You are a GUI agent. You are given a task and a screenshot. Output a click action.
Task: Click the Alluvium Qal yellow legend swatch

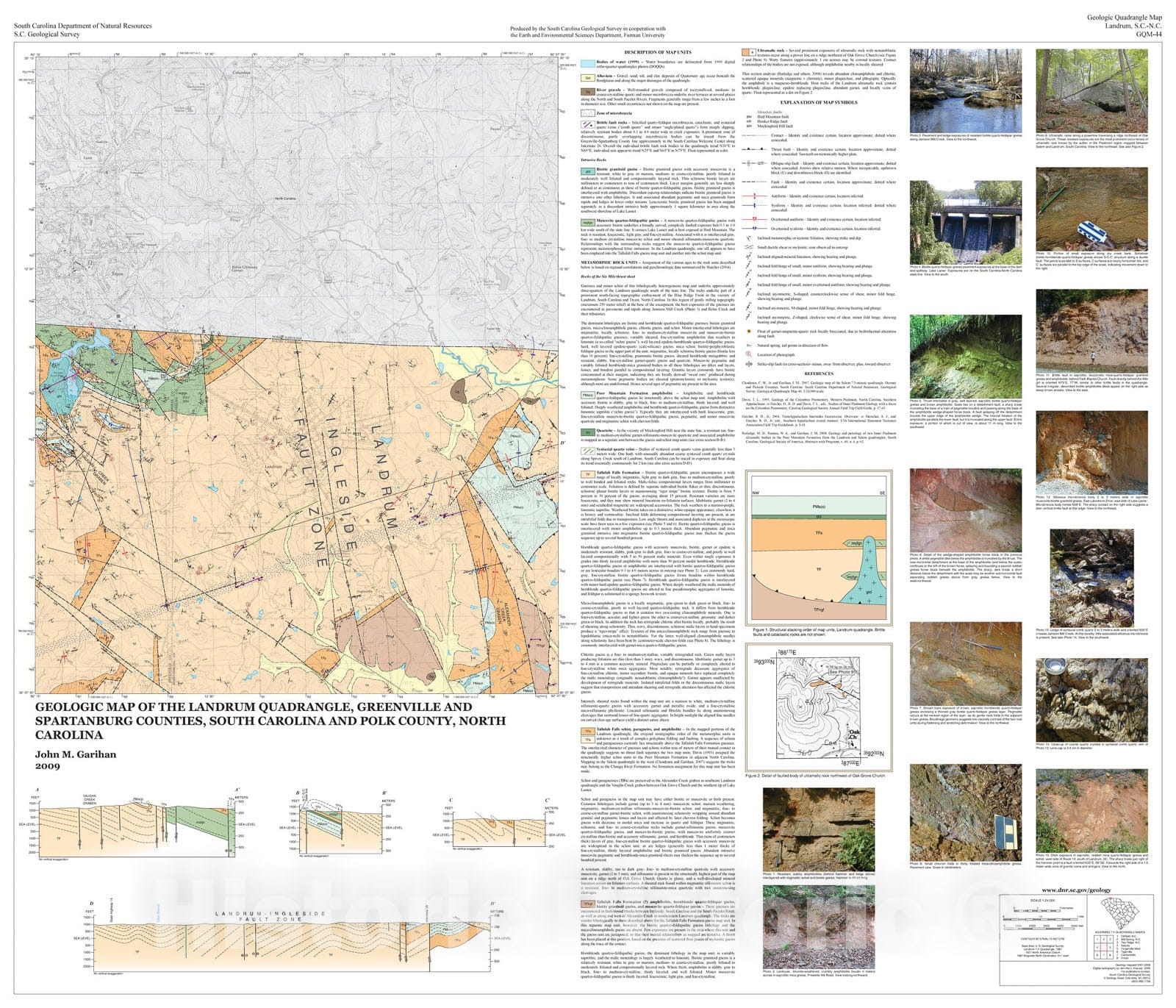pyautogui.click(x=587, y=77)
